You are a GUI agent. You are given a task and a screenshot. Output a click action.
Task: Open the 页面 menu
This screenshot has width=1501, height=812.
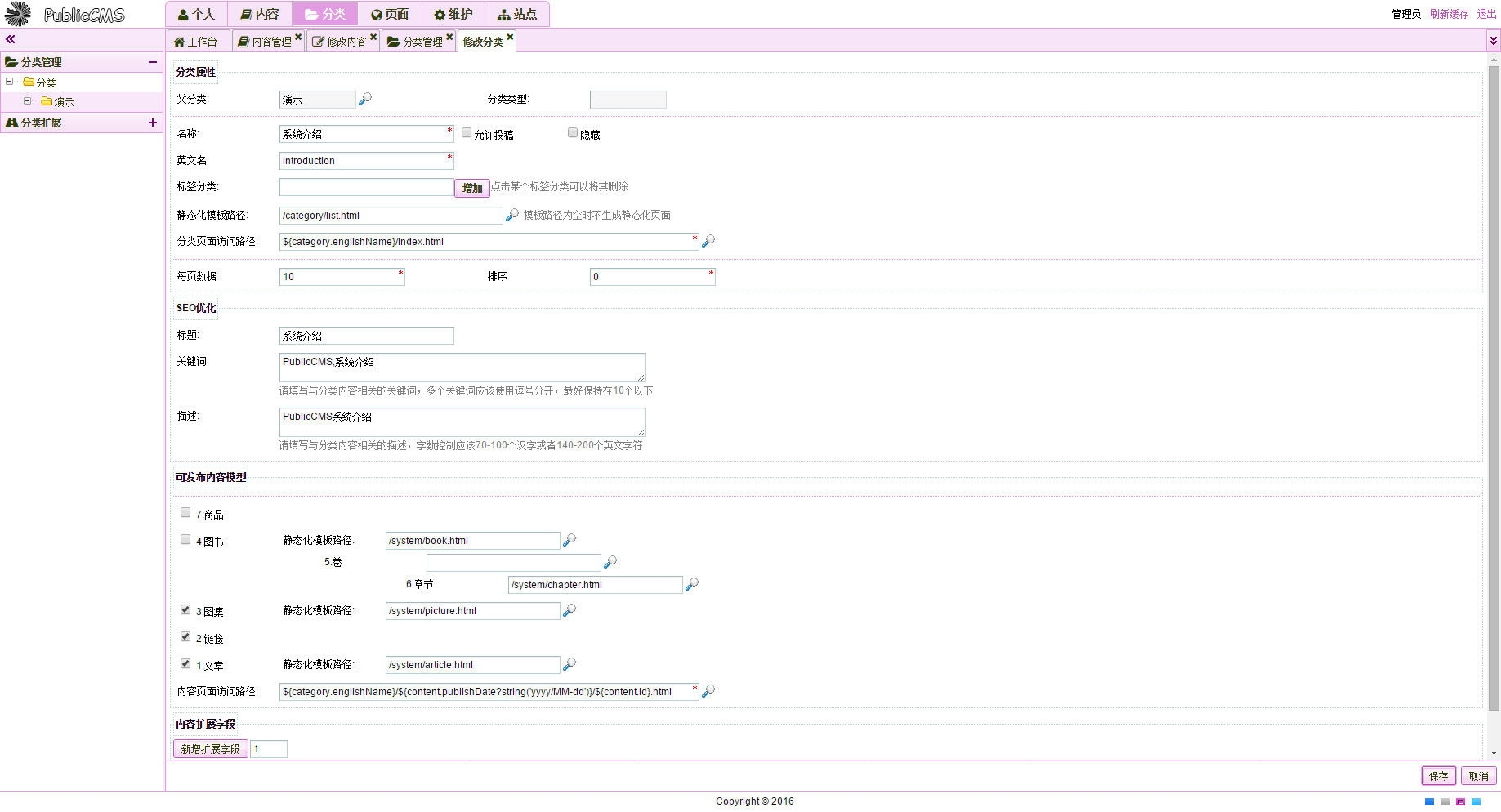(x=390, y=14)
